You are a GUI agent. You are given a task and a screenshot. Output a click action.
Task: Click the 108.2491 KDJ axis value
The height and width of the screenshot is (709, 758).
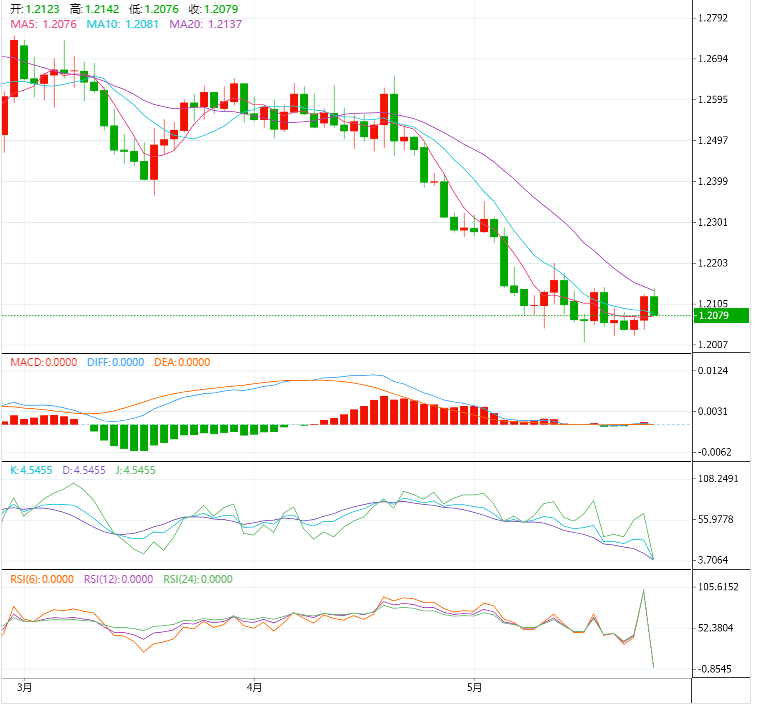(718, 479)
